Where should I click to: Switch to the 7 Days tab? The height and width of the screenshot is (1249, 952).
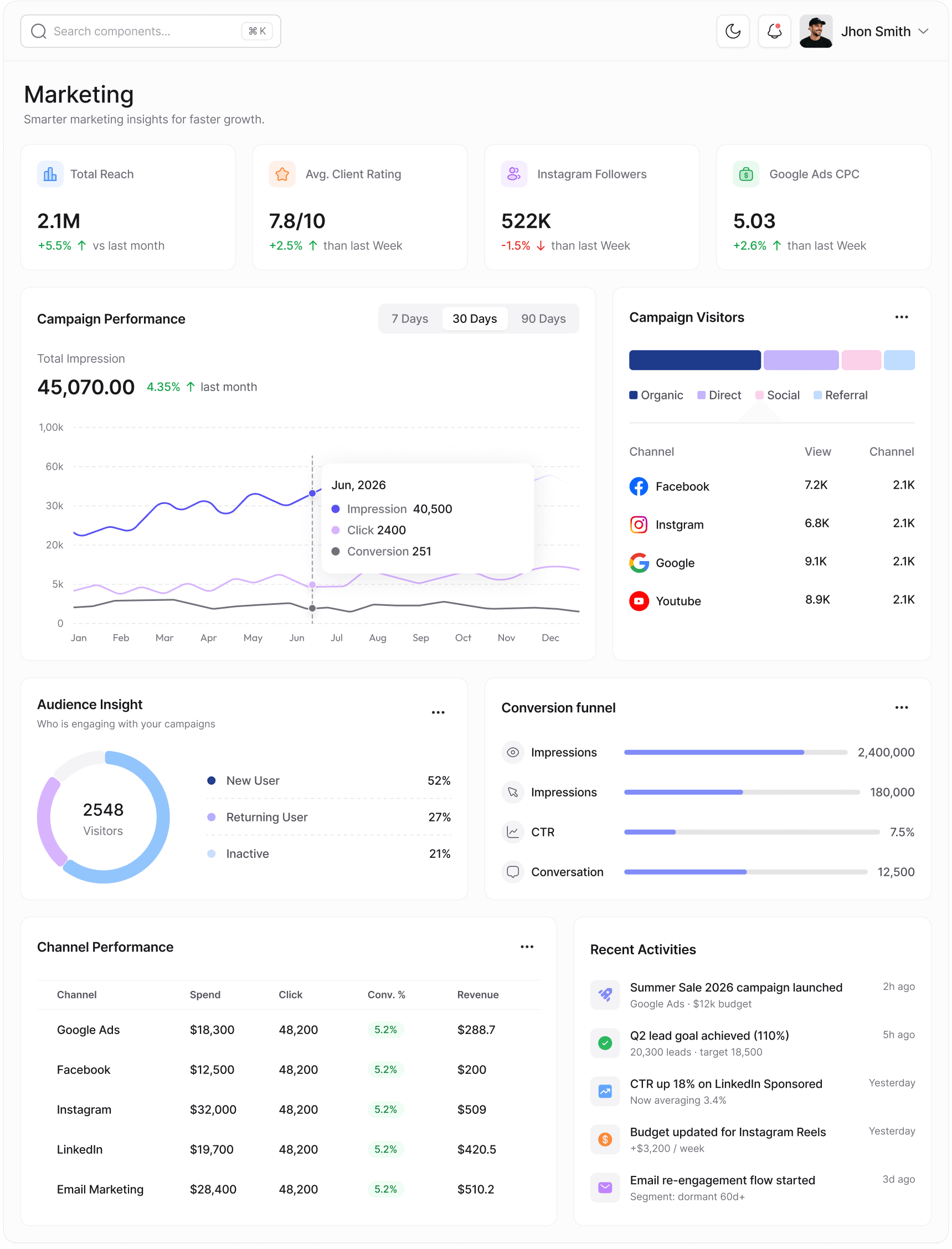[x=410, y=318]
